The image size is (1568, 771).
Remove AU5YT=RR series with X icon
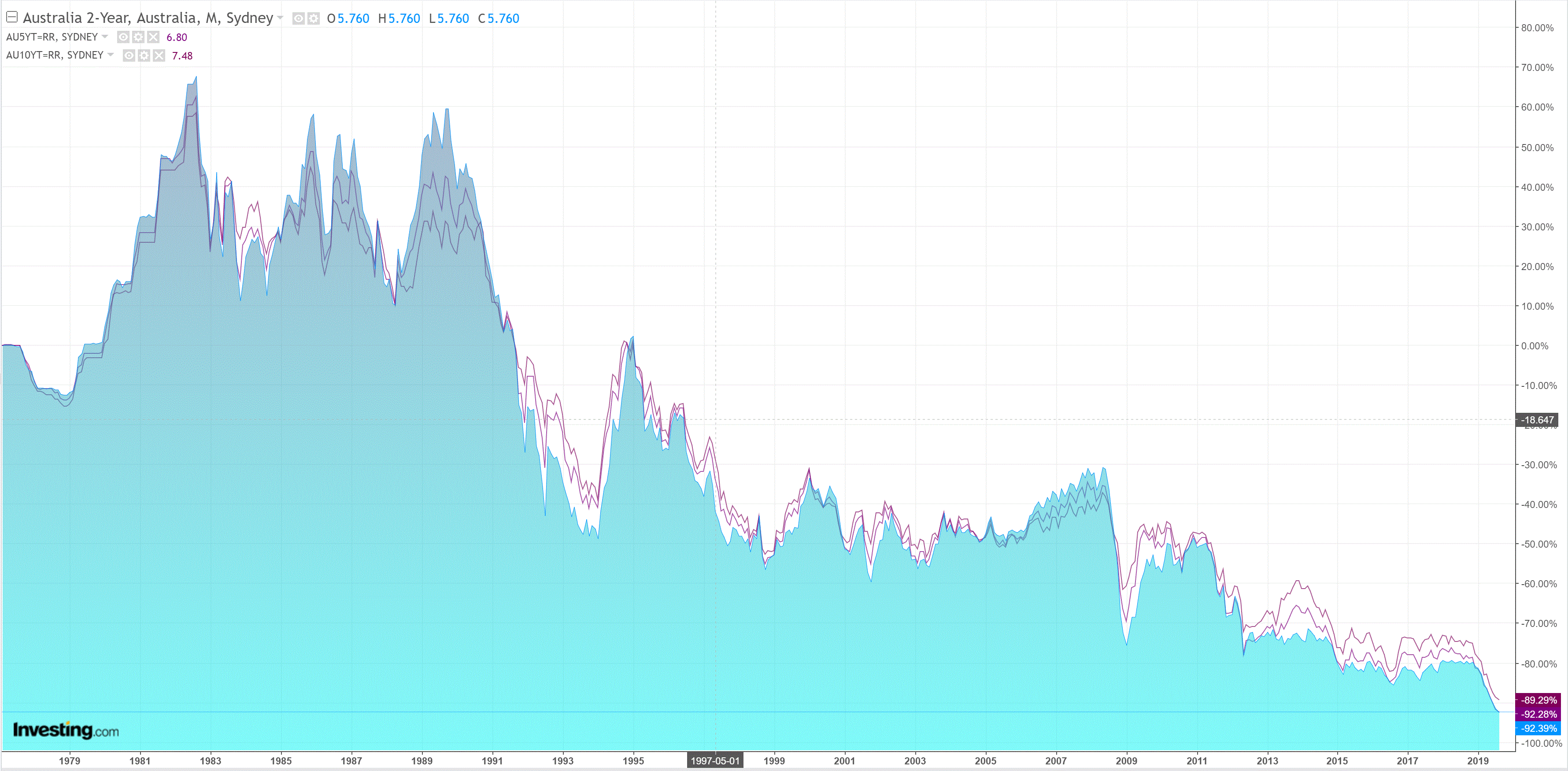click(x=153, y=37)
